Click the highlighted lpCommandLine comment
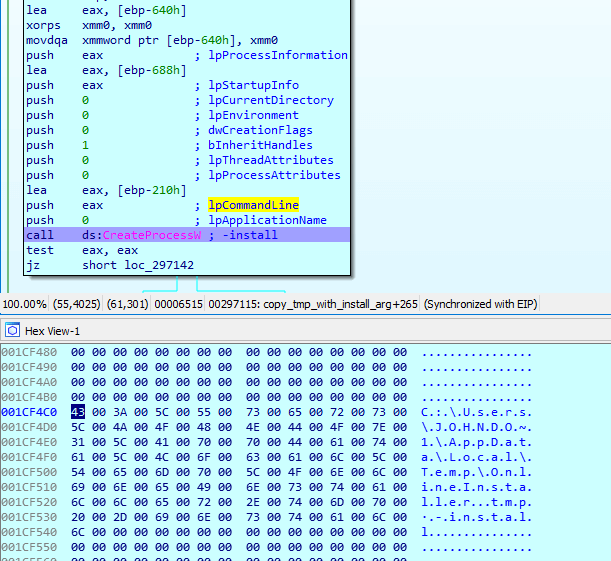The height and width of the screenshot is (561, 611). pos(253,205)
